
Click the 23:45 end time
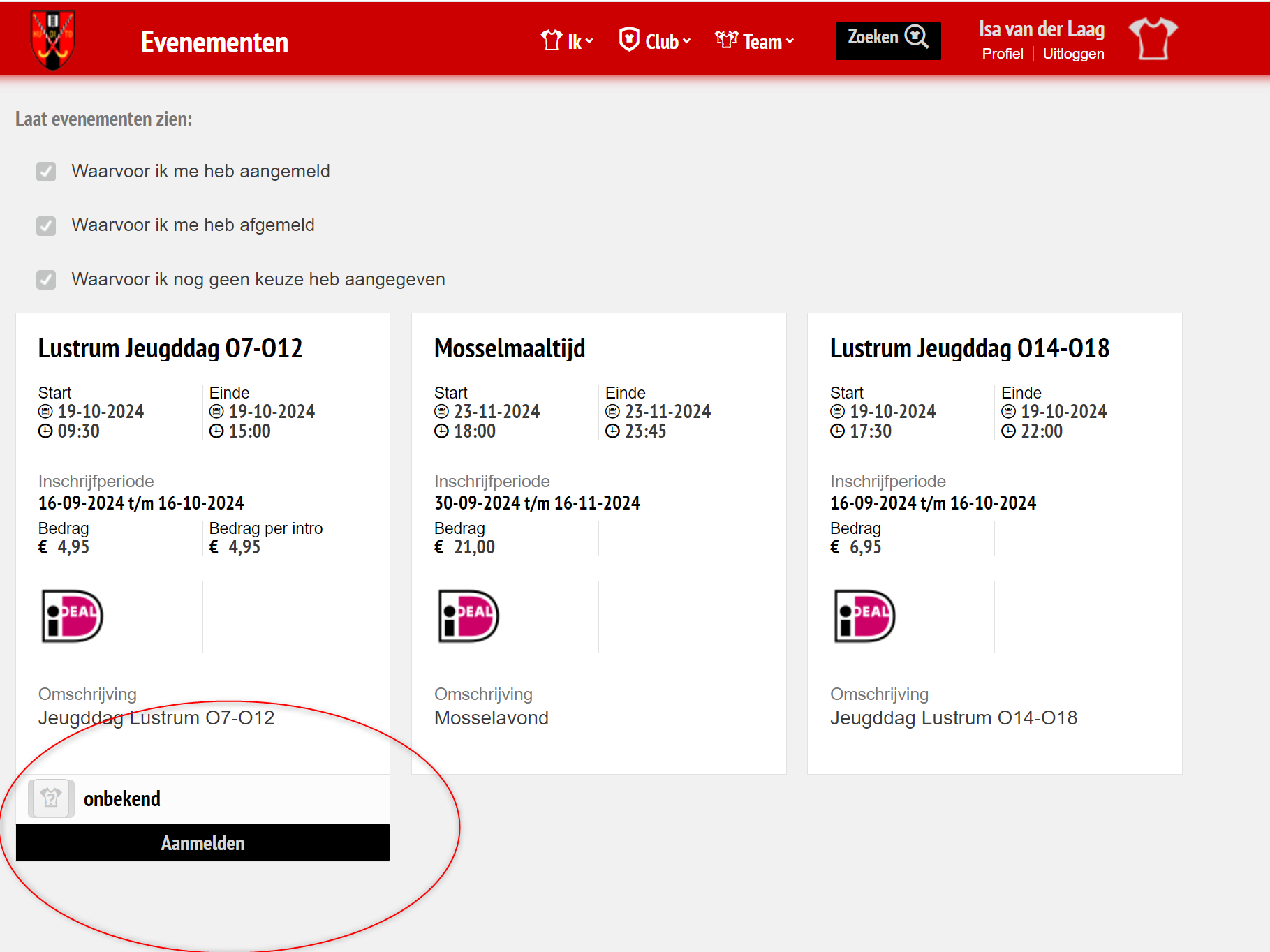click(646, 431)
